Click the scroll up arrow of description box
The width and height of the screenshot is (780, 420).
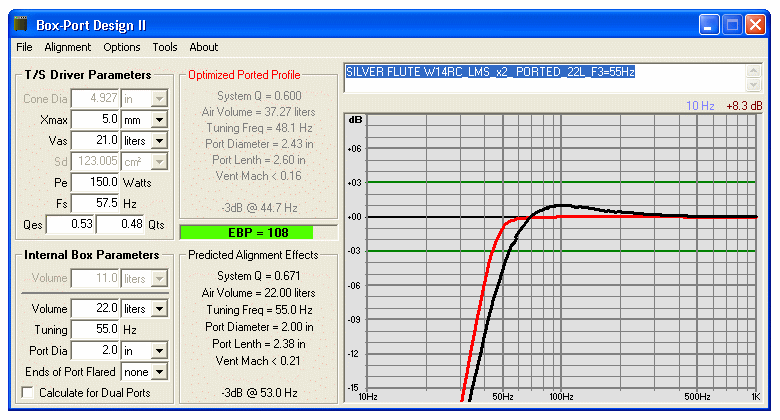pos(754,71)
